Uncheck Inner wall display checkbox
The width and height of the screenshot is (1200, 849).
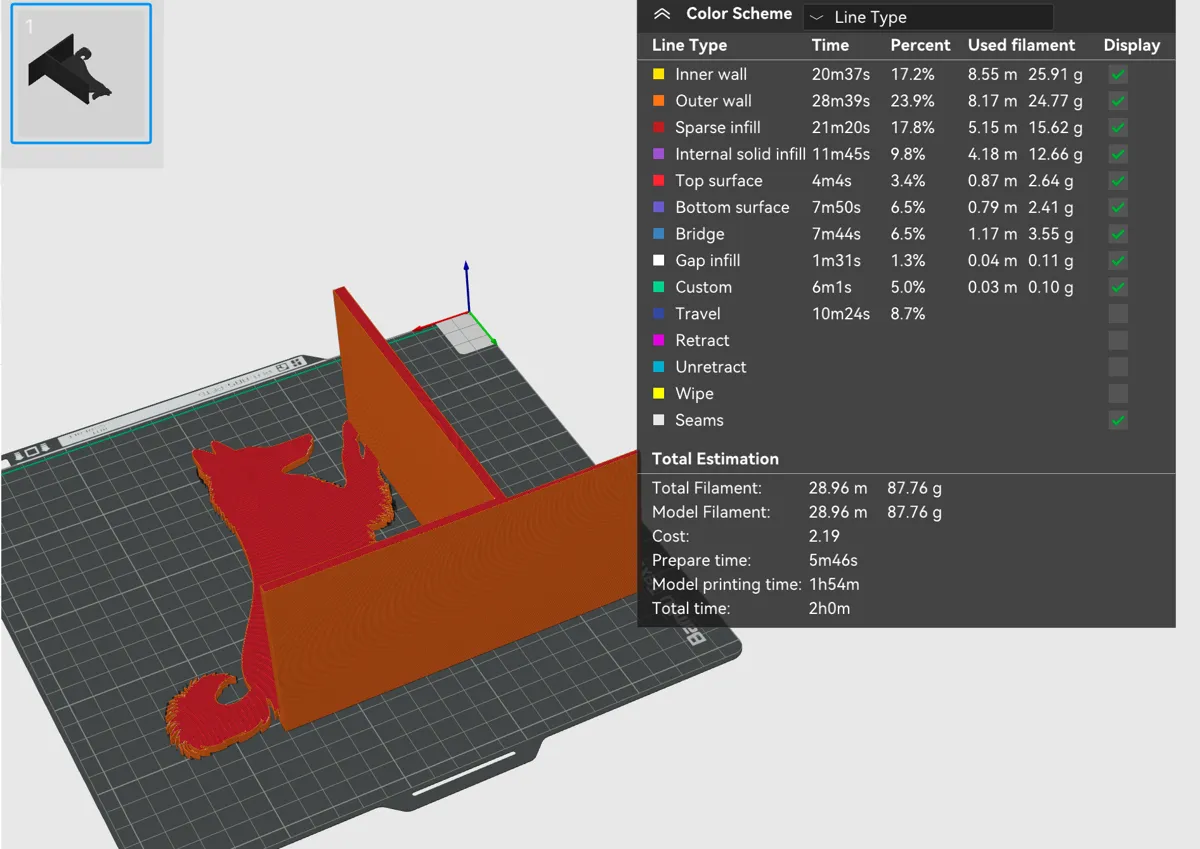coord(1118,74)
